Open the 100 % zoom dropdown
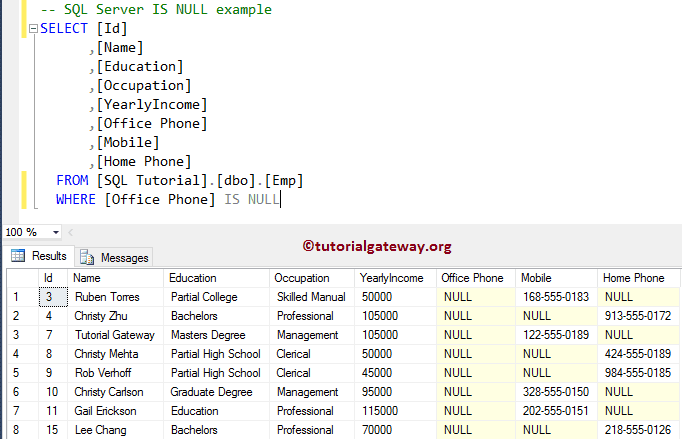 pos(54,232)
